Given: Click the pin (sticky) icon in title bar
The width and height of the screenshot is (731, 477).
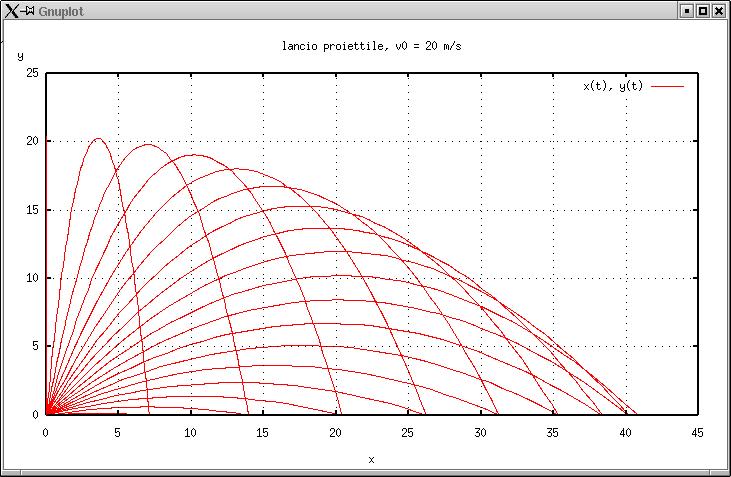Looking at the screenshot, I should tap(28, 10).
